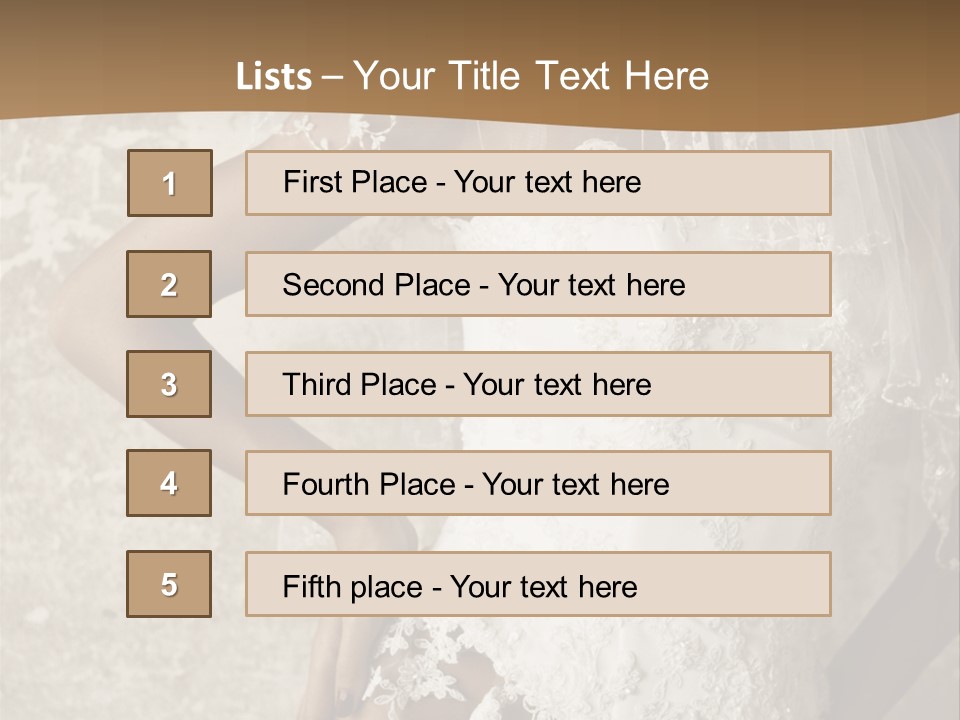Click the number 3 box

coord(170,384)
